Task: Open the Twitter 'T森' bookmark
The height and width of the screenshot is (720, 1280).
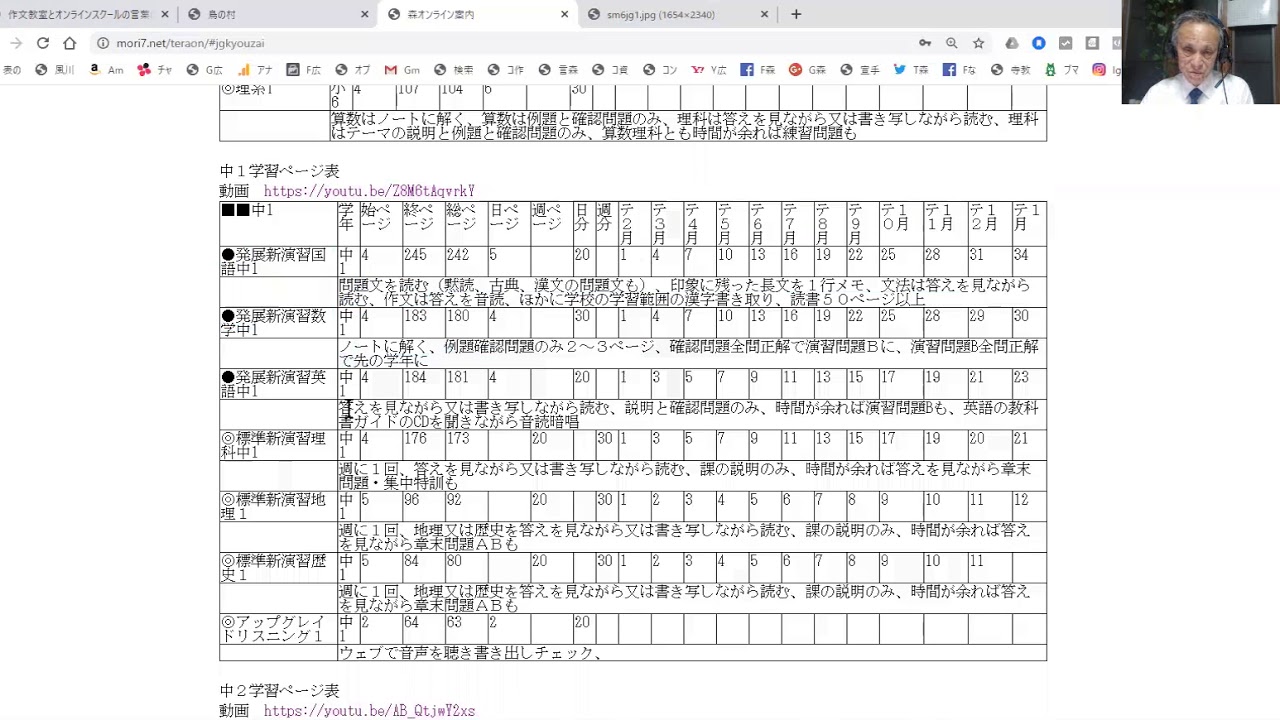Action: pyautogui.click(x=911, y=70)
